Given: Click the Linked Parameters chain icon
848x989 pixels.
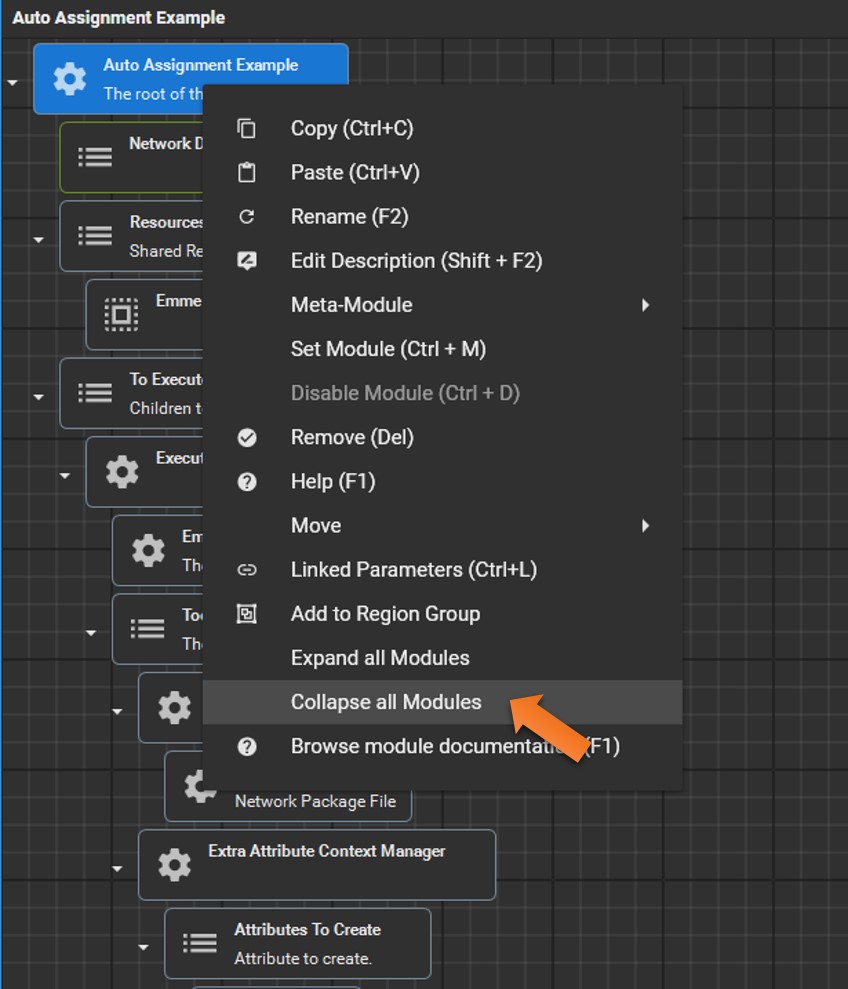Looking at the screenshot, I should tap(247, 570).
